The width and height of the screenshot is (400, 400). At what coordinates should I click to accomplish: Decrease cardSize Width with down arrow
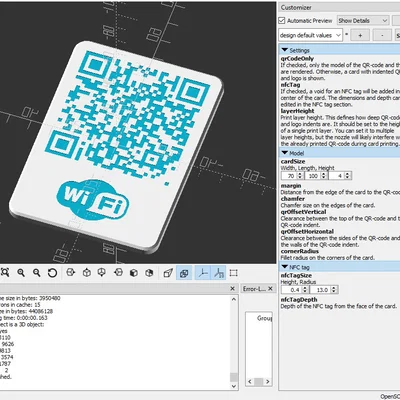tap(300, 178)
